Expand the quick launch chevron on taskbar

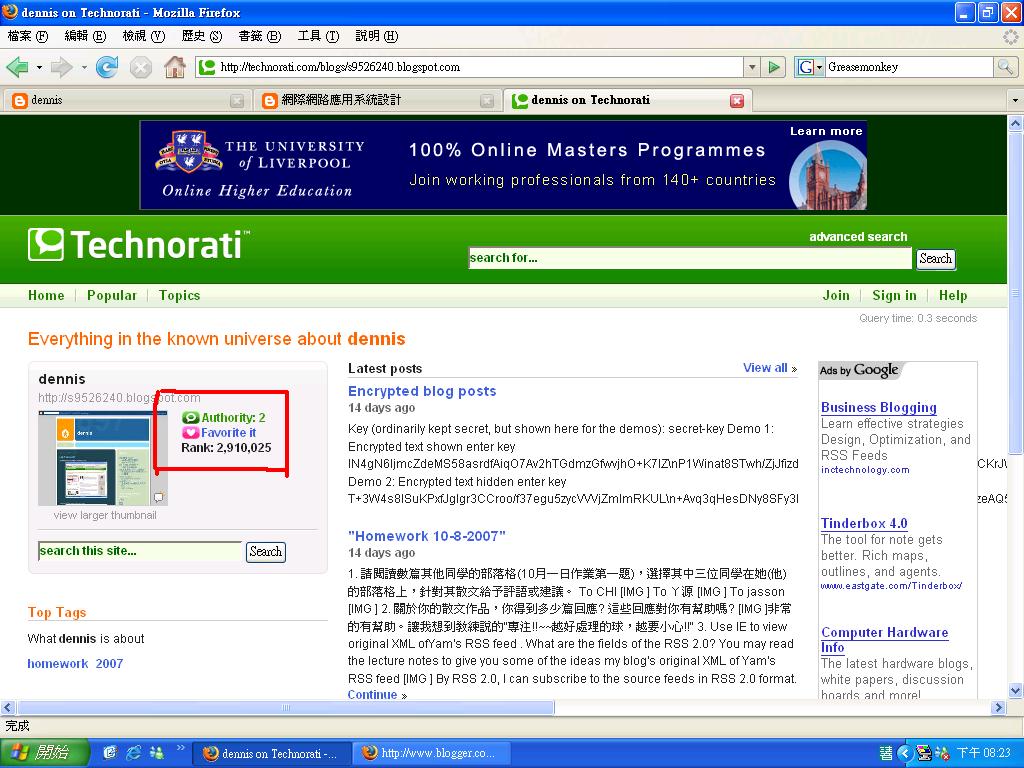(181, 748)
